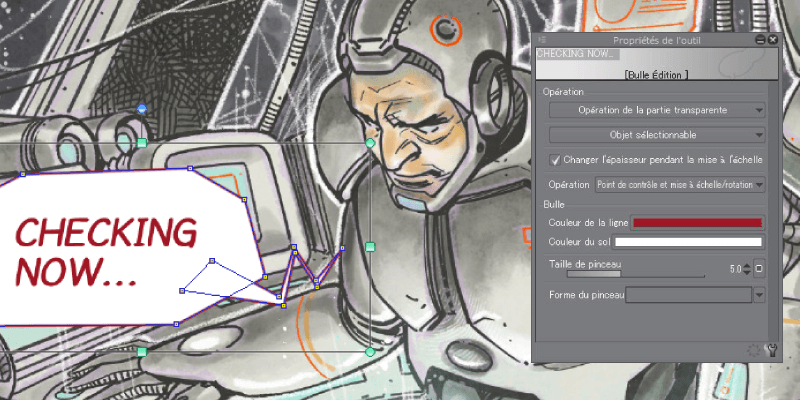Click the 'Propriétés de l'outil' panel title
Image resolution: width=800 pixels, height=400 pixels.
pos(657,40)
